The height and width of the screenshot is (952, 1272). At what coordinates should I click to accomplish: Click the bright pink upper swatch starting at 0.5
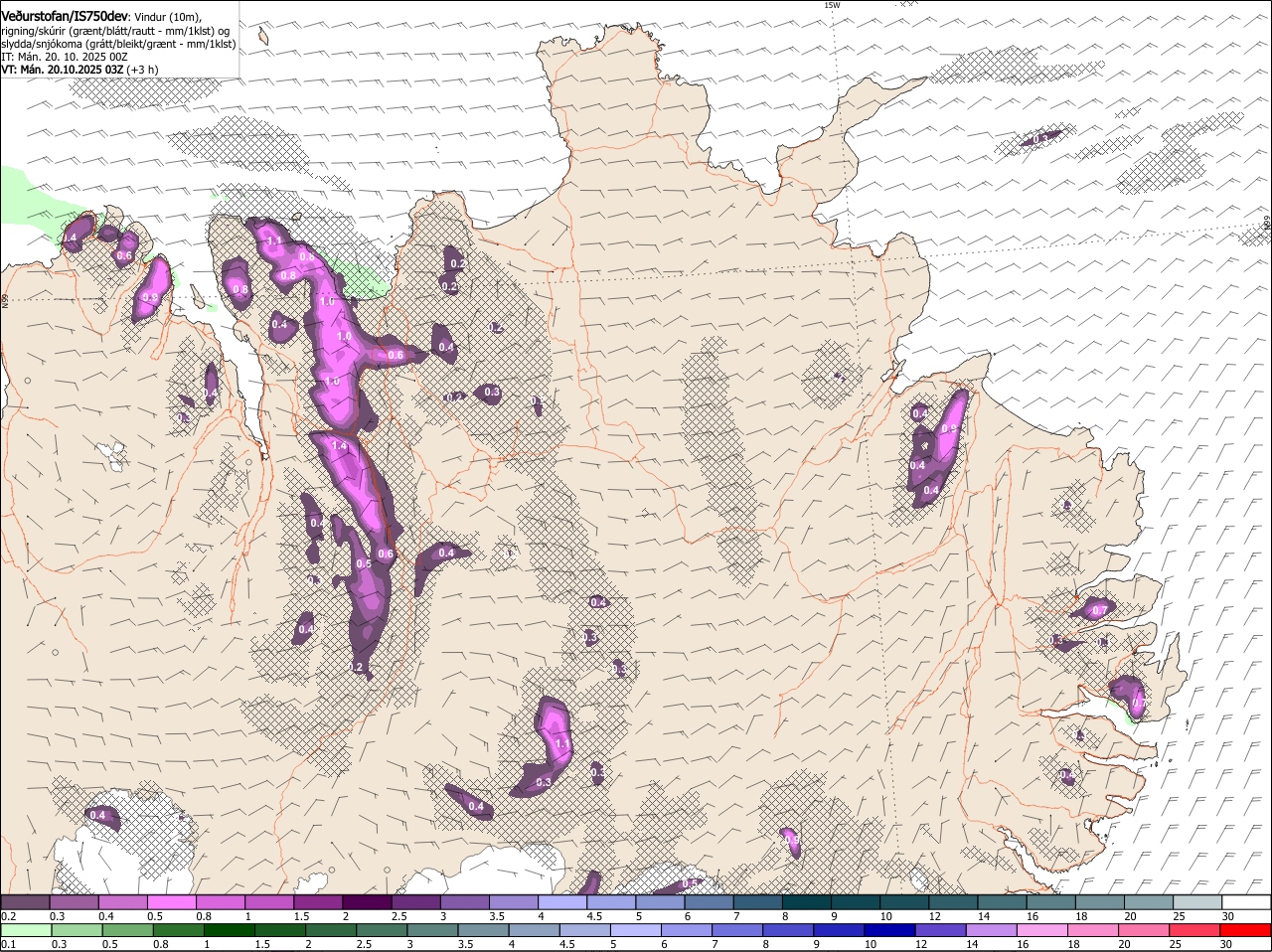point(171,902)
